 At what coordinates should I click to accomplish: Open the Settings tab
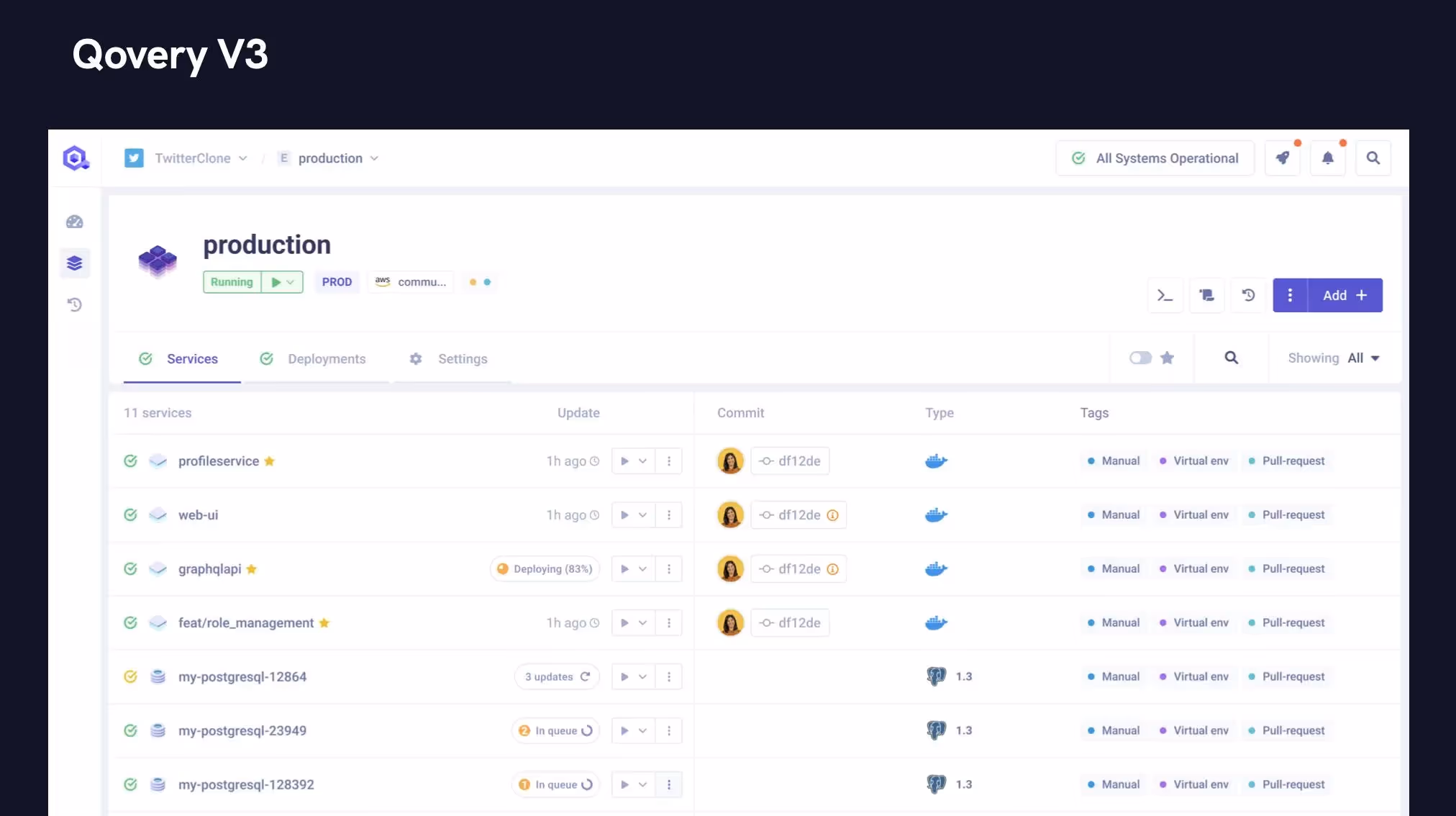coord(463,358)
